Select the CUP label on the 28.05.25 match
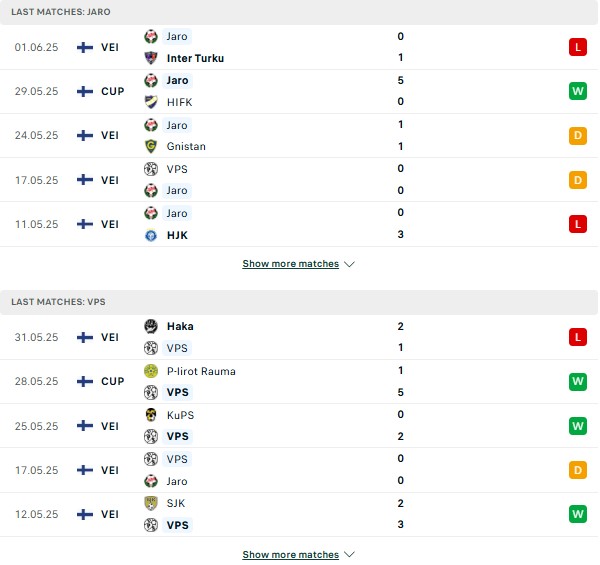 coord(112,381)
